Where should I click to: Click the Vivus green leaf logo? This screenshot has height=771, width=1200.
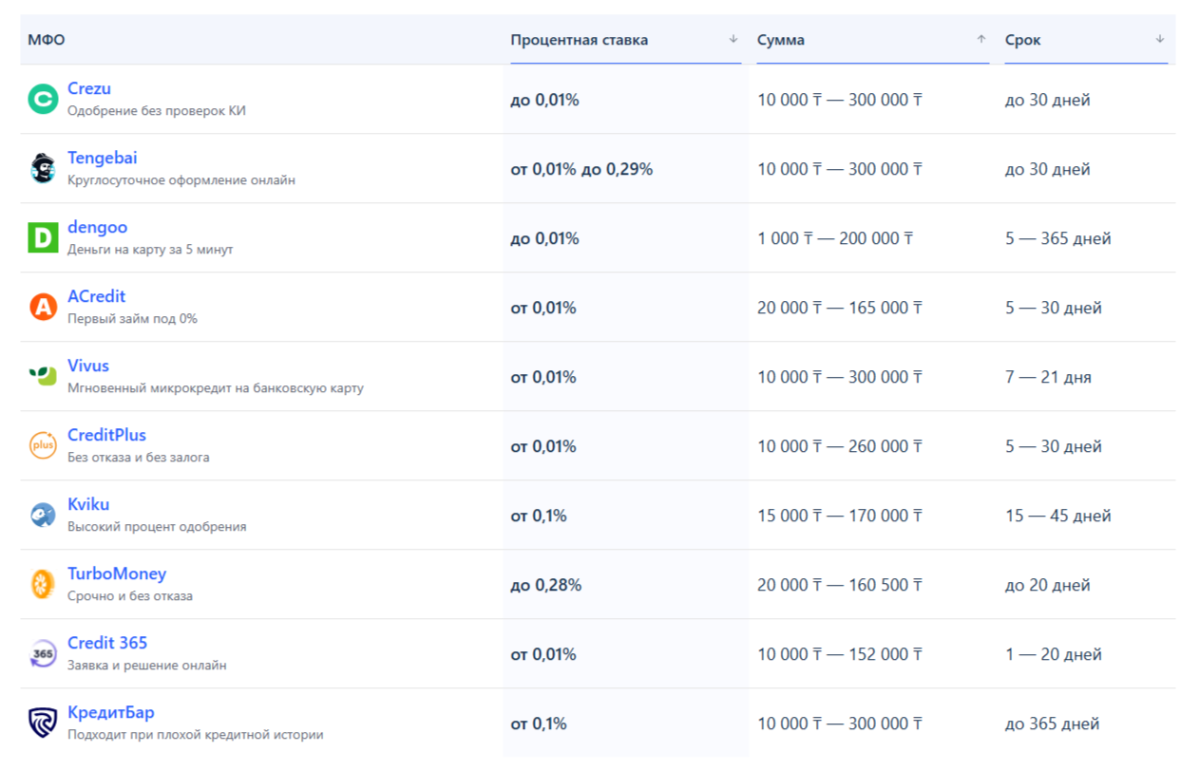tap(43, 376)
